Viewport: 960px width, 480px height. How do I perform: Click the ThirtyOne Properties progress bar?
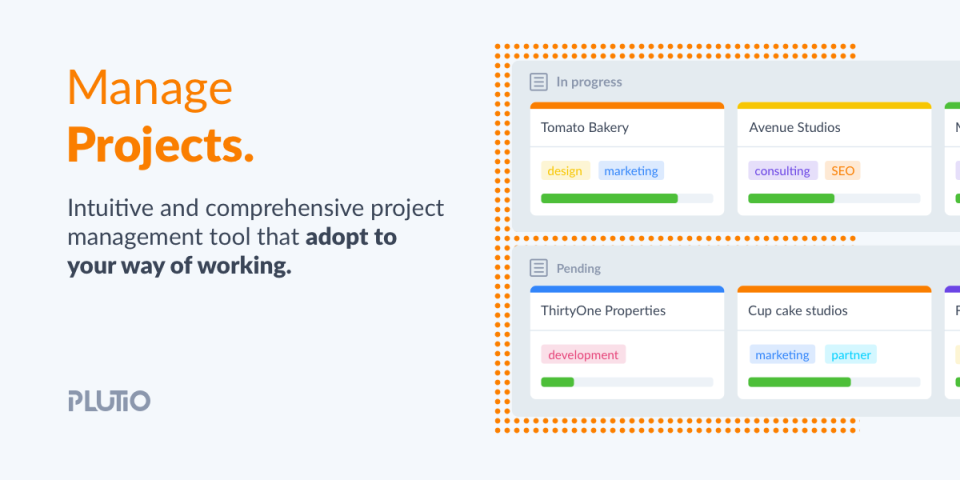coord(626,382)
